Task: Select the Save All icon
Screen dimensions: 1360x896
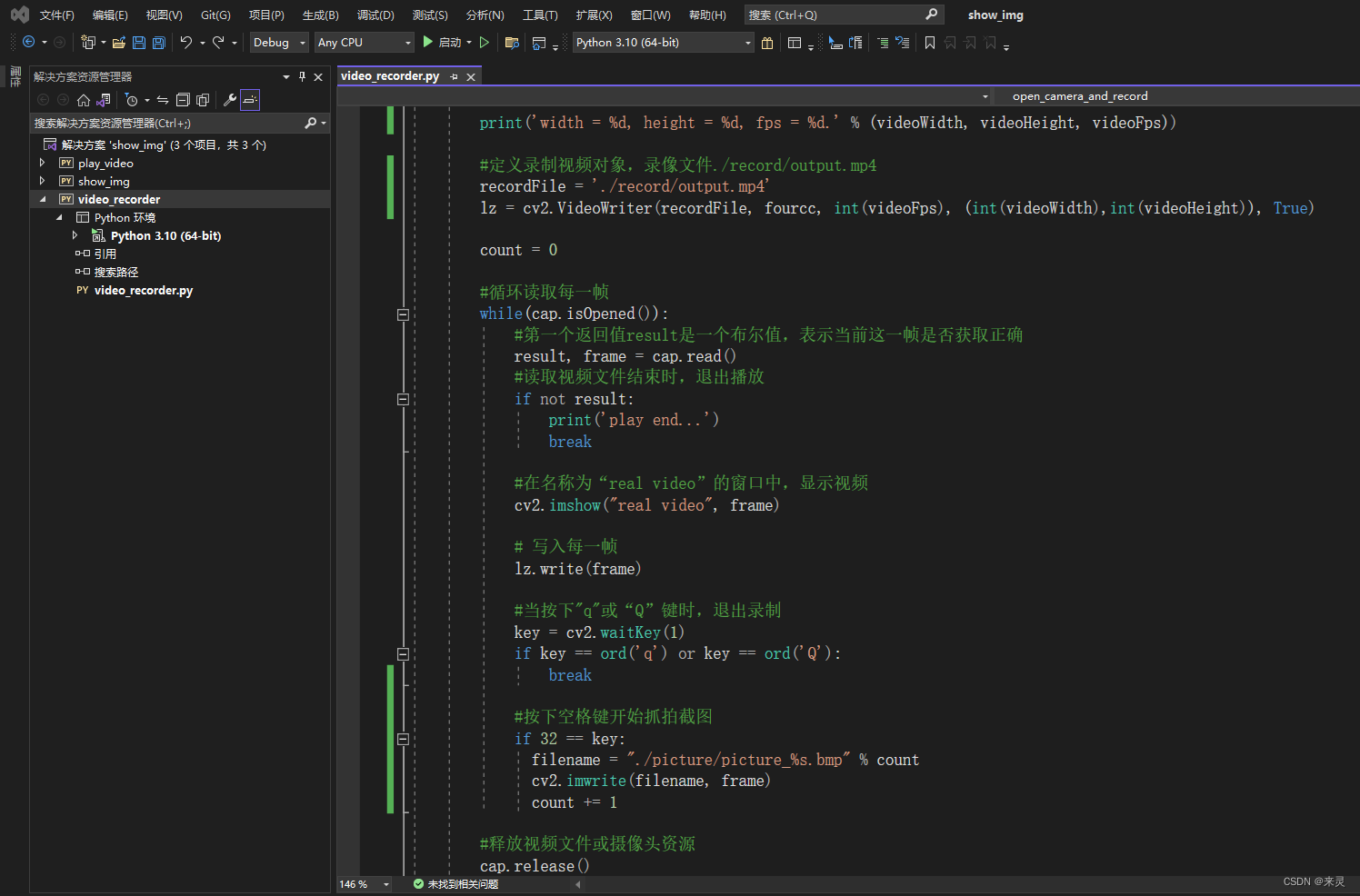Action: coord(158,43)
